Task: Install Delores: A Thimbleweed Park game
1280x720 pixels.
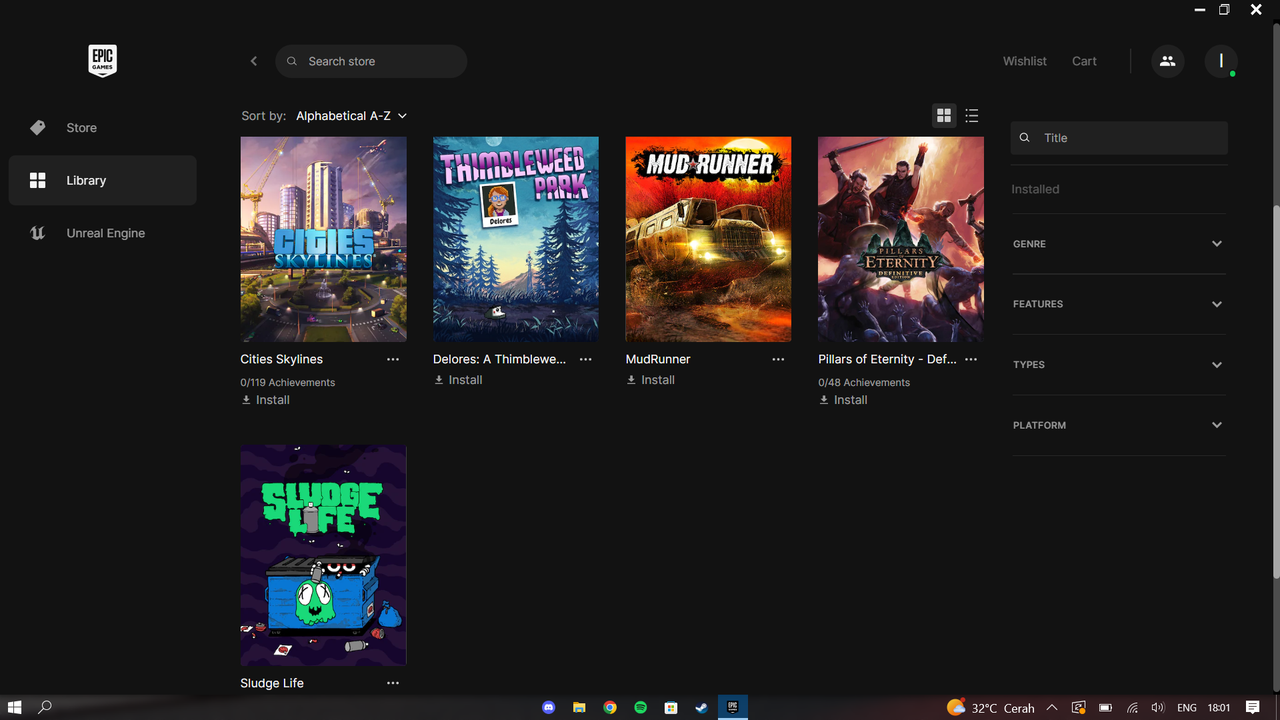Action: [x=458, y=380]
